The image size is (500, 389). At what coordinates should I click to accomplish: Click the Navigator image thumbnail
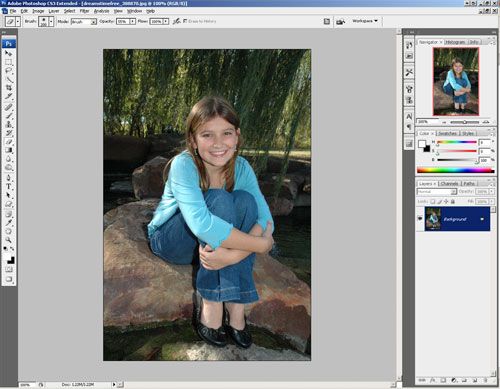(456, 82)
